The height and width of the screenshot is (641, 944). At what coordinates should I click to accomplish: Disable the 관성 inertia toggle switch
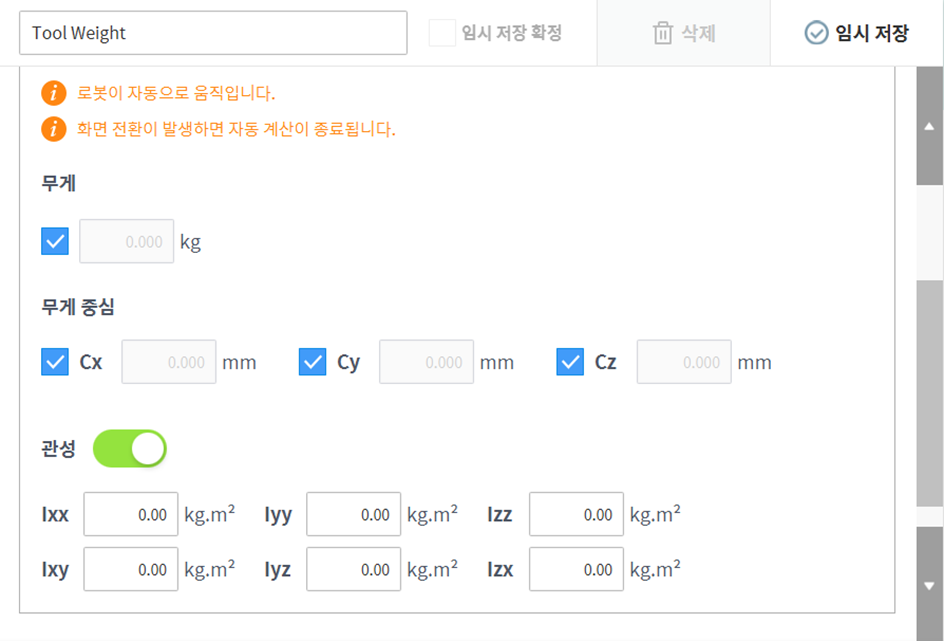(131, 448)
